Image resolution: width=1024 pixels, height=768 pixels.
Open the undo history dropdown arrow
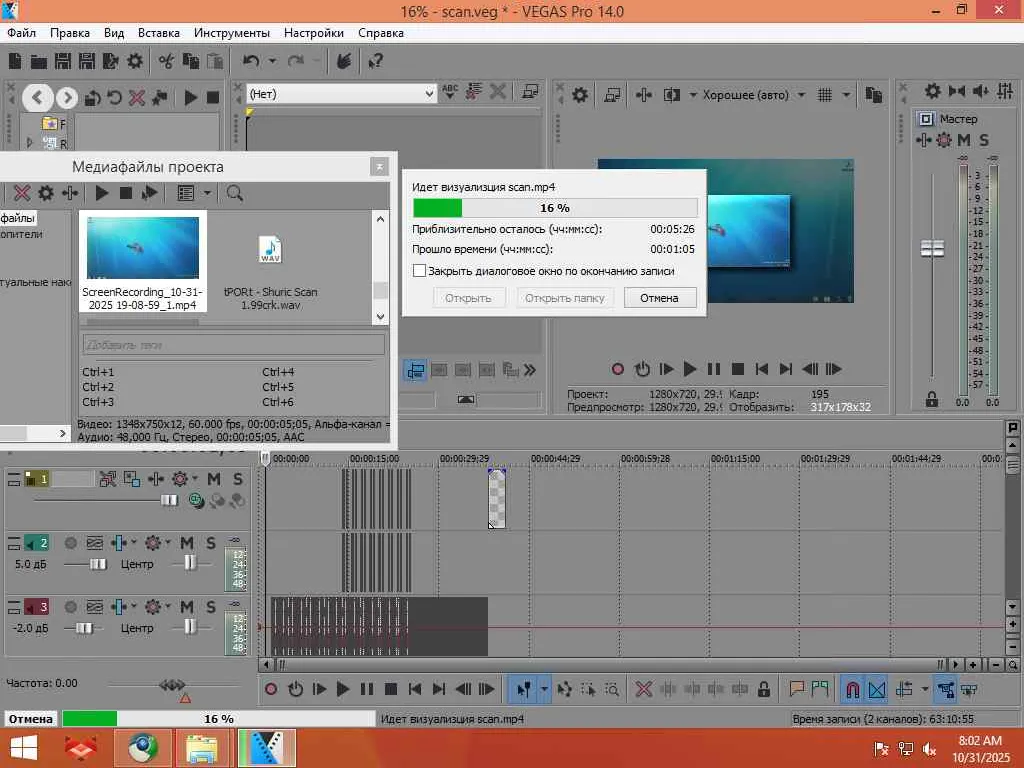[272, 61]
